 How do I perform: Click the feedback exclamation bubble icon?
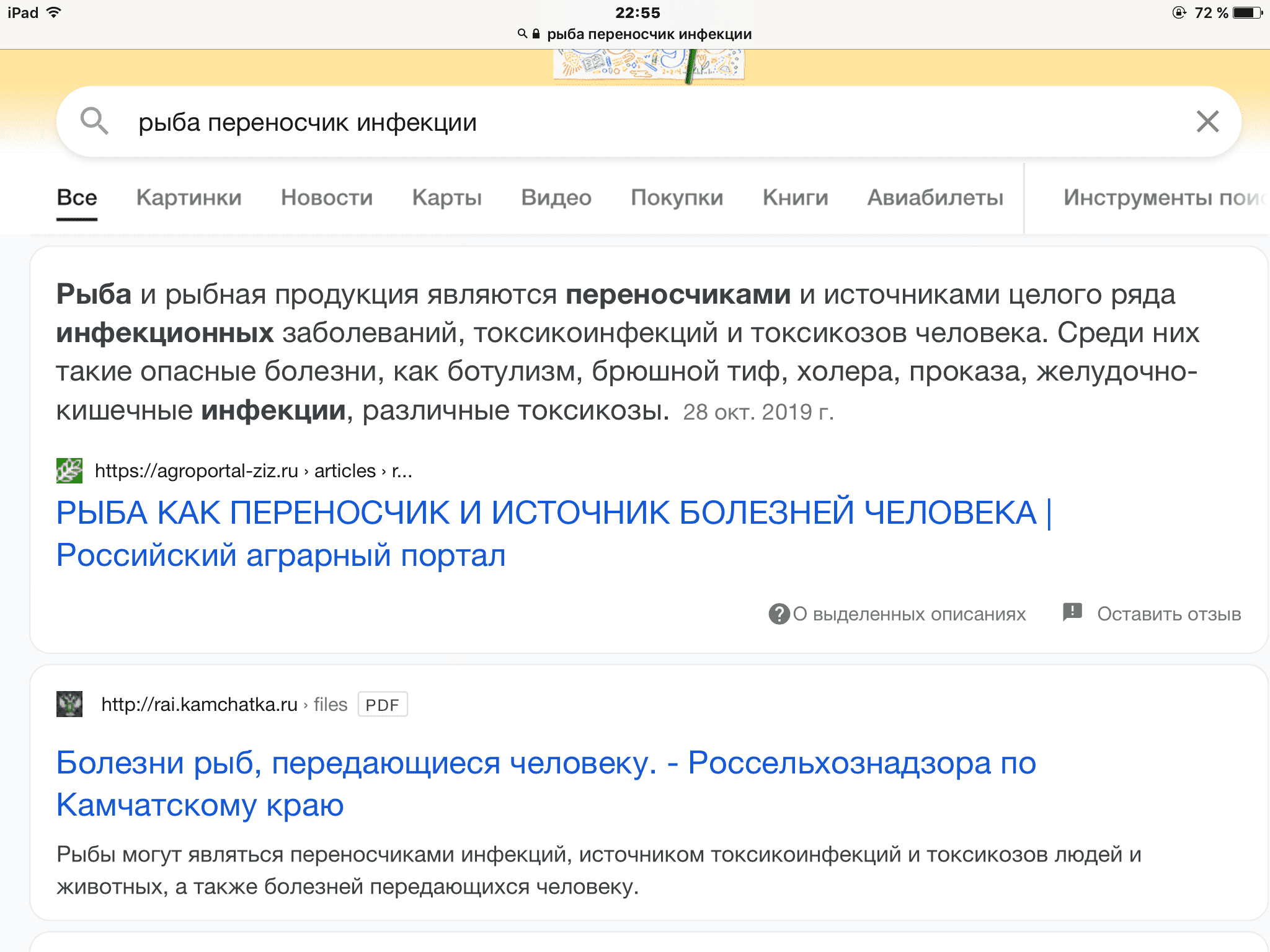pos(1072,612)
